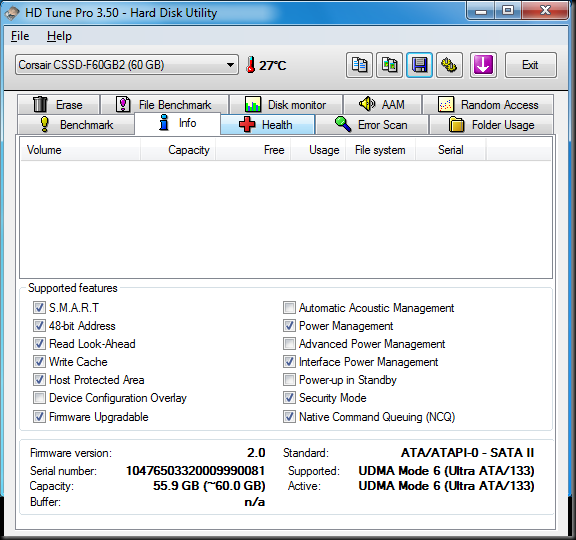Open the Disk monitor tab

pos(286,105)
